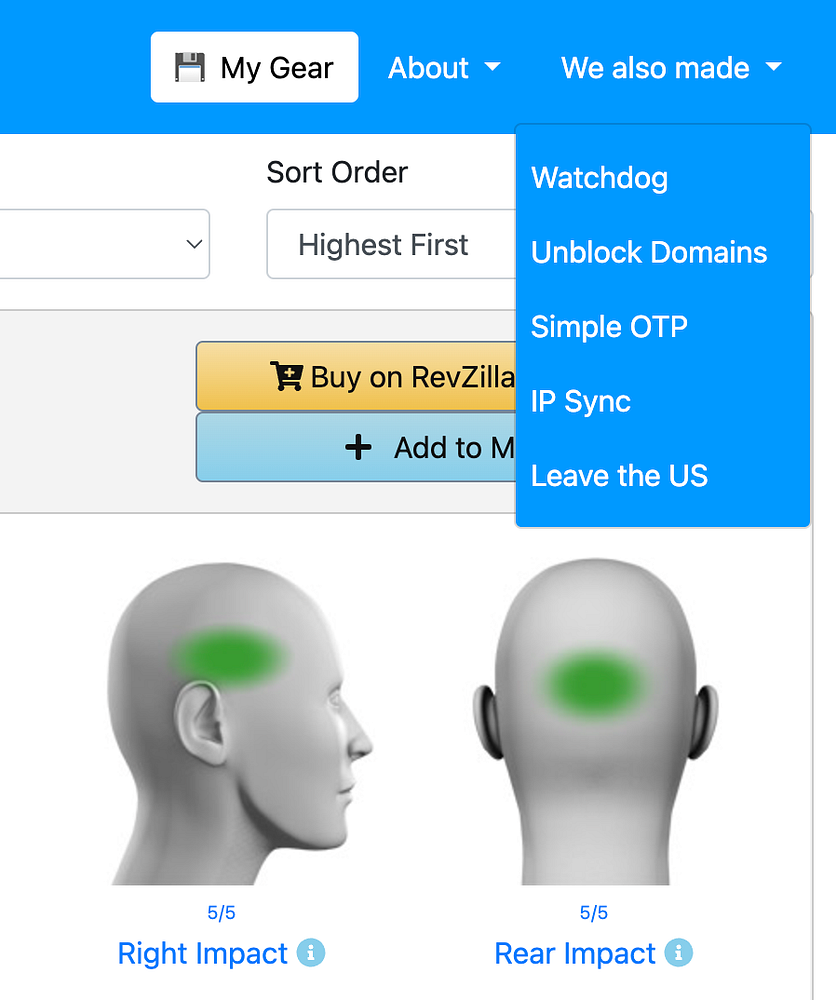836x1000 pixels.
Task: Click the floppy disk save icon
Action: click(x=190, y=67)
